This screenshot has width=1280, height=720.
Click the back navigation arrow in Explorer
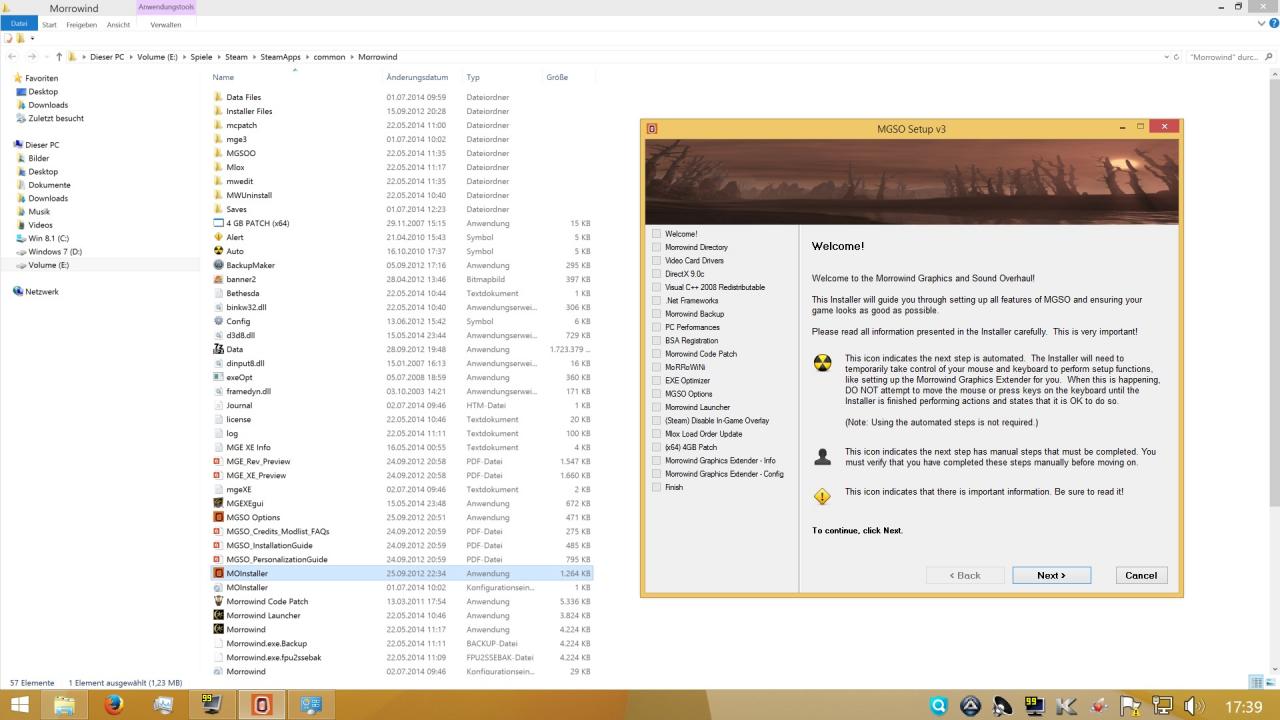tap(12, 57)
